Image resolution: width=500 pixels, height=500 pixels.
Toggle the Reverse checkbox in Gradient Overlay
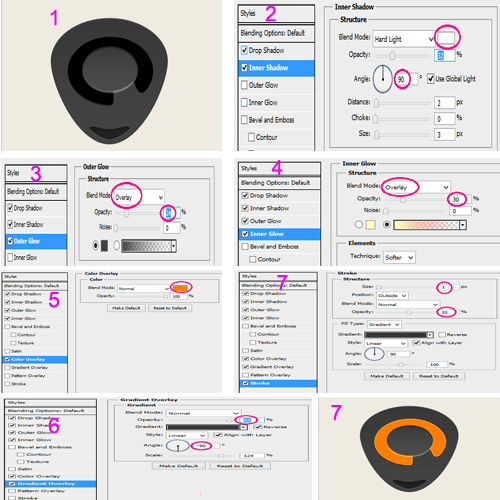(257, 427)
